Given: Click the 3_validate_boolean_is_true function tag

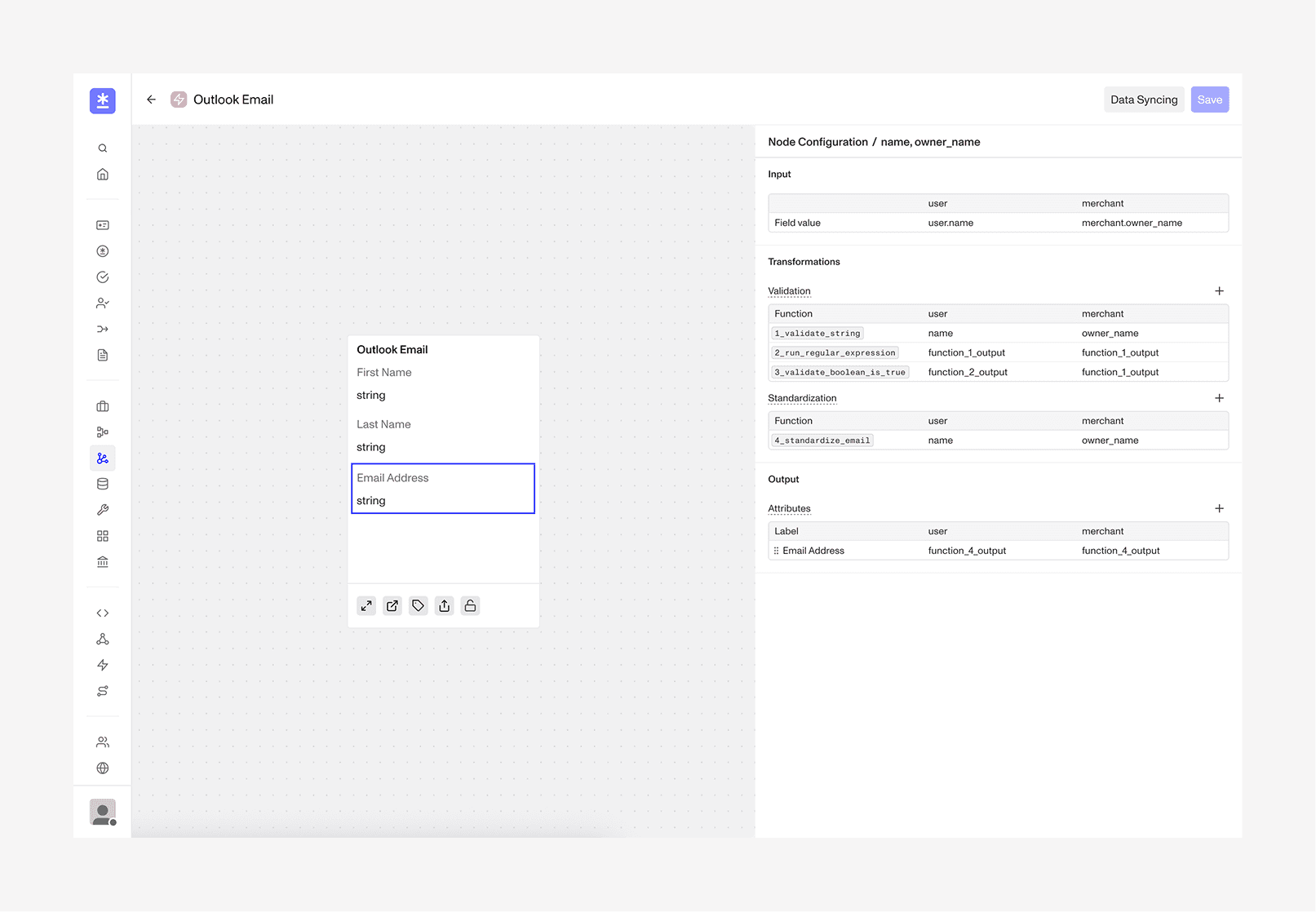Looking at the screenshot, I should [x=840, y=373].
